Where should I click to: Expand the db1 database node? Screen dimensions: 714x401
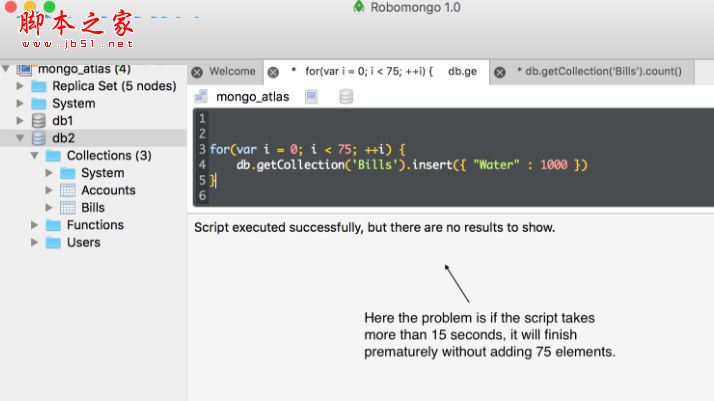coord(20,121)
